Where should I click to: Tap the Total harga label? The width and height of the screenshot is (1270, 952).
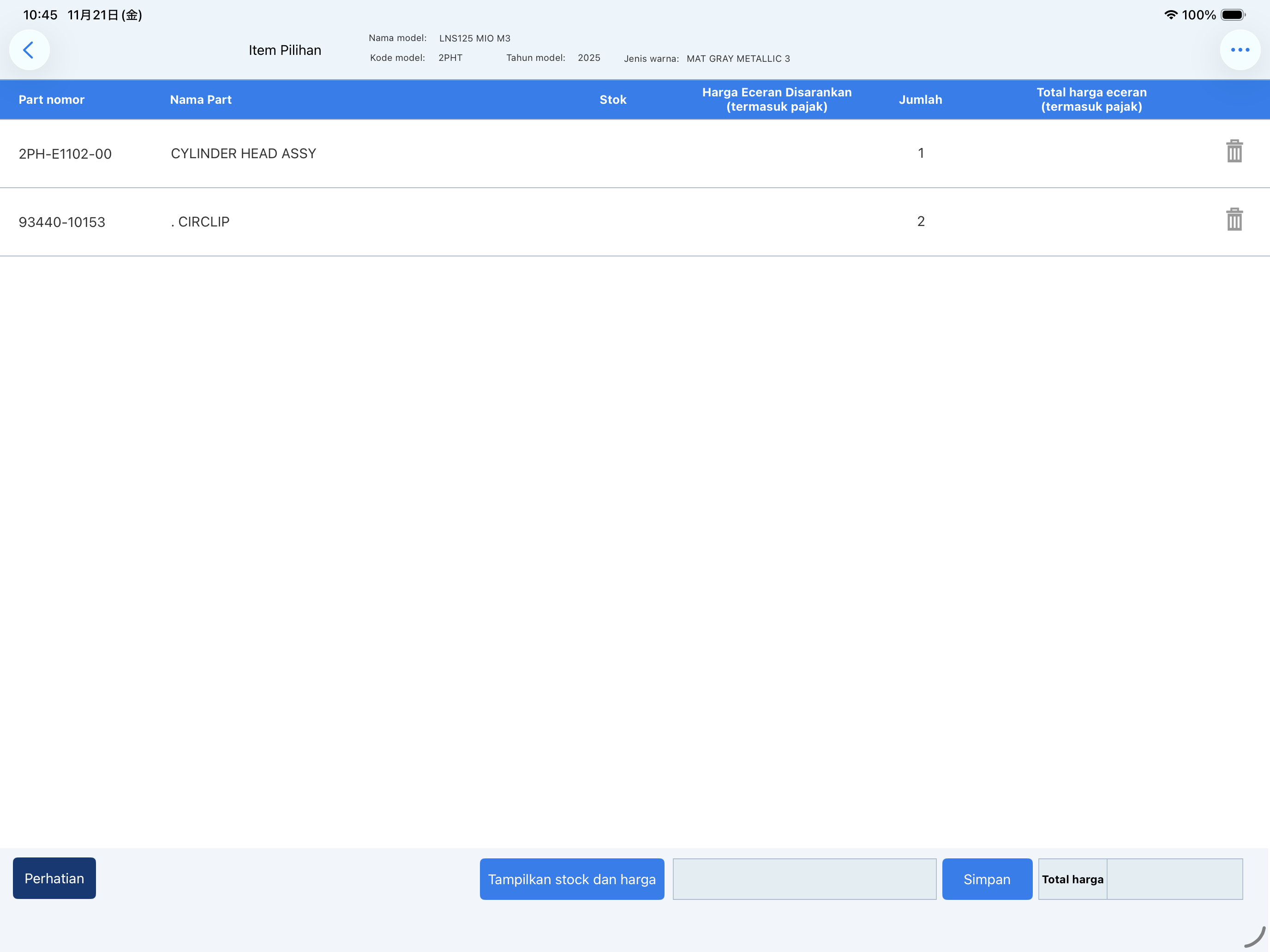(x=1072, y=879)
